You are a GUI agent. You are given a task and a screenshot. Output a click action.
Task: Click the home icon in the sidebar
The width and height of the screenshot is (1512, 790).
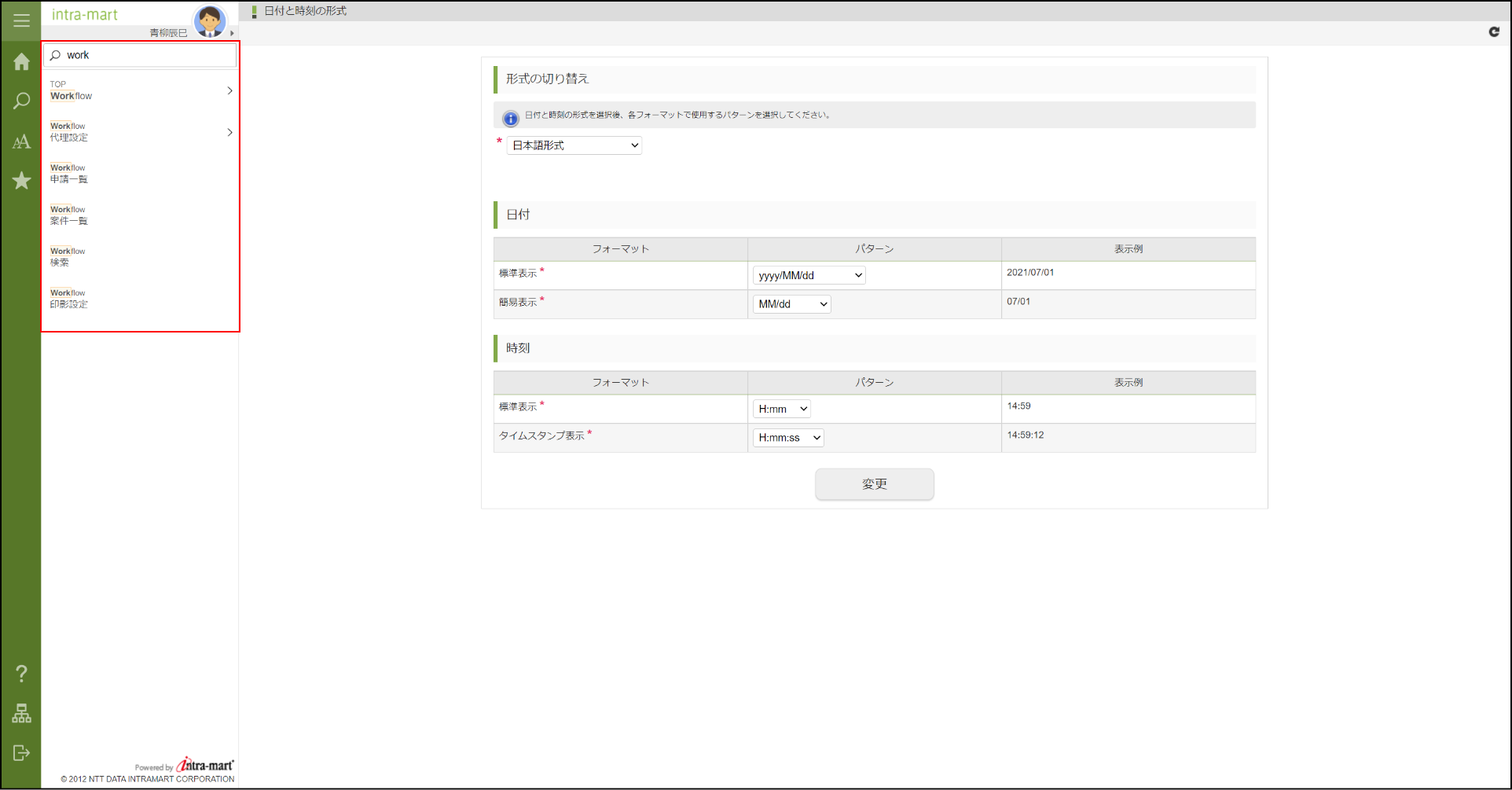click(20, 62)
